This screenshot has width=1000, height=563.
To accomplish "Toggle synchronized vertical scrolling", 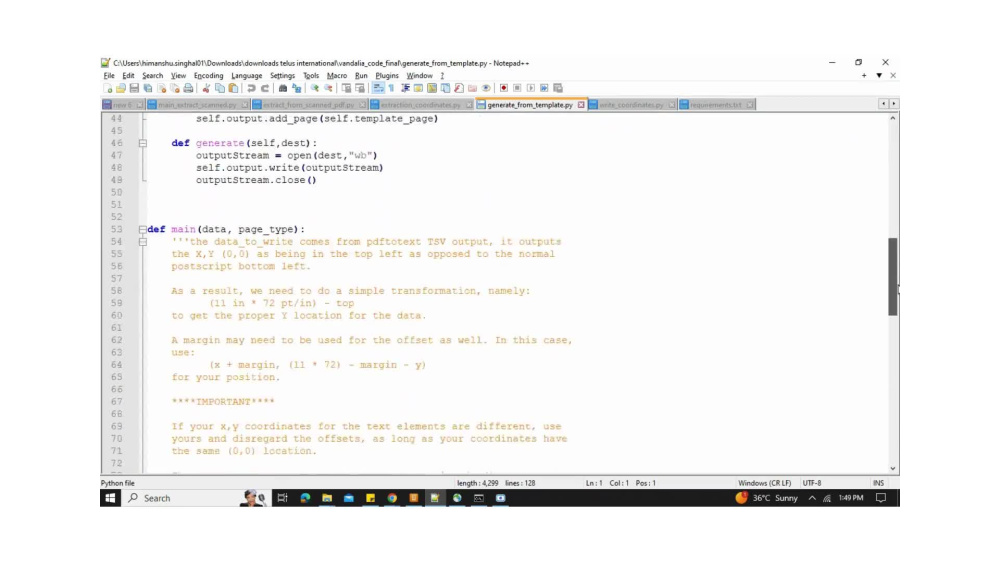I will click(x=346, y=88).
